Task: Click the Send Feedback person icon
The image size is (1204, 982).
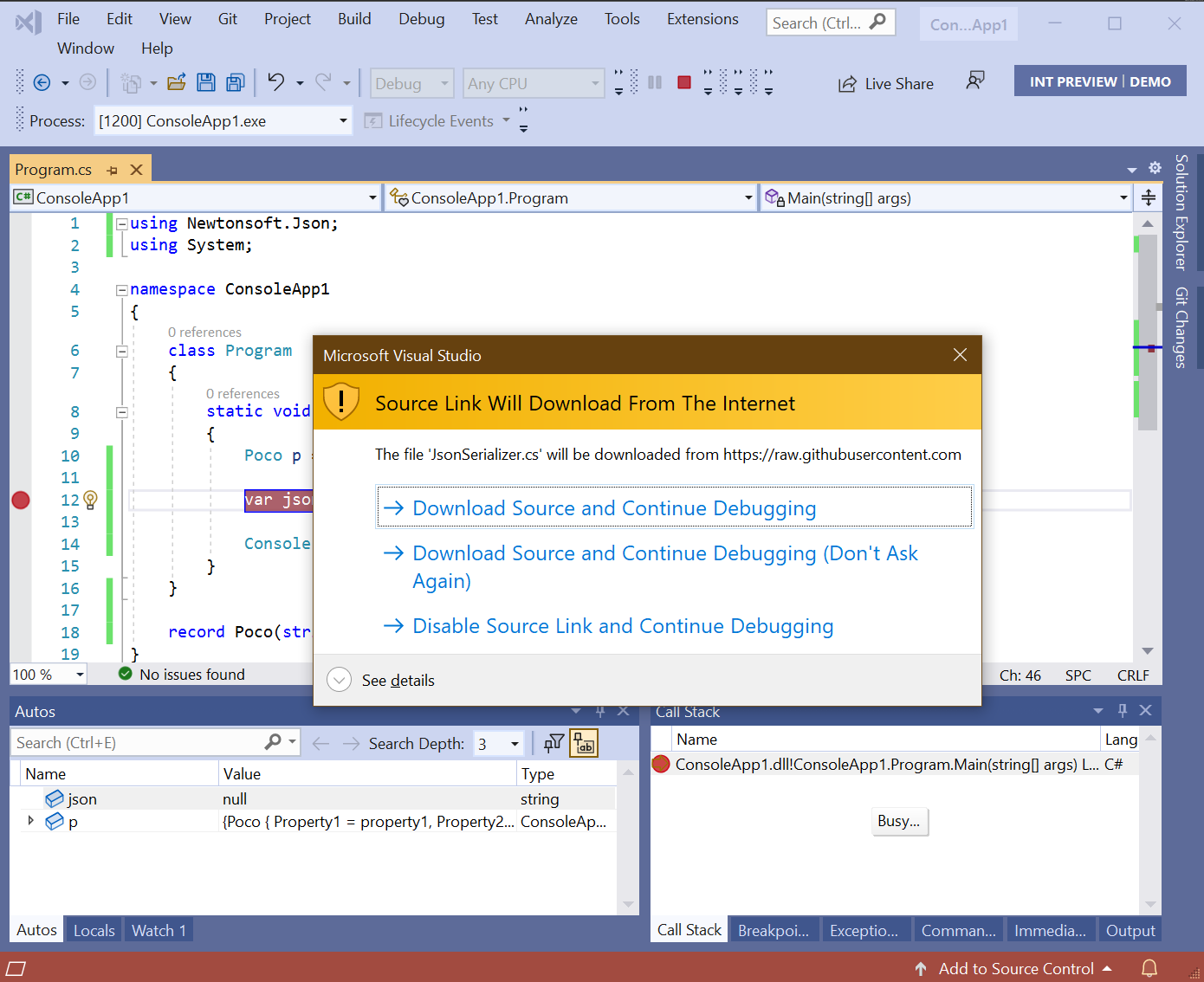Action: tap(975, 81)
